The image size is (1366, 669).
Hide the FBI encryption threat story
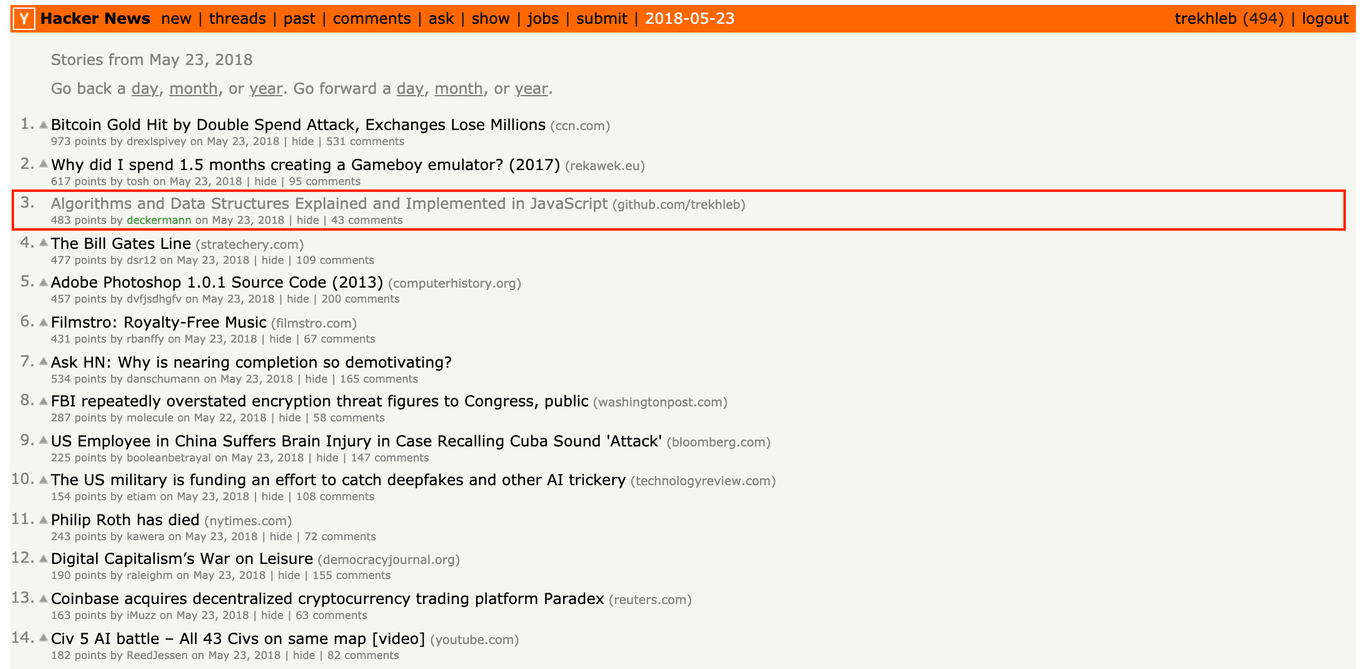pos(290,418)
